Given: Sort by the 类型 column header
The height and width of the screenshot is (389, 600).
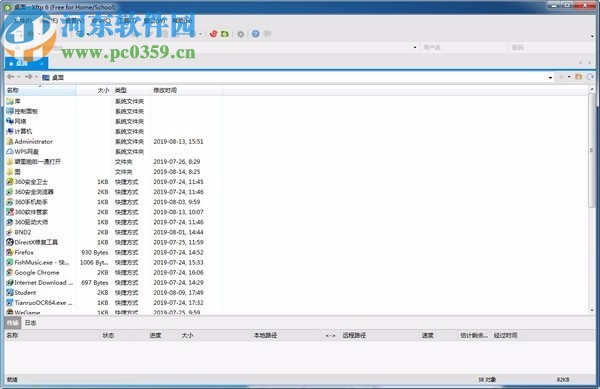Looking at the screenshot, I should [131, 90].
